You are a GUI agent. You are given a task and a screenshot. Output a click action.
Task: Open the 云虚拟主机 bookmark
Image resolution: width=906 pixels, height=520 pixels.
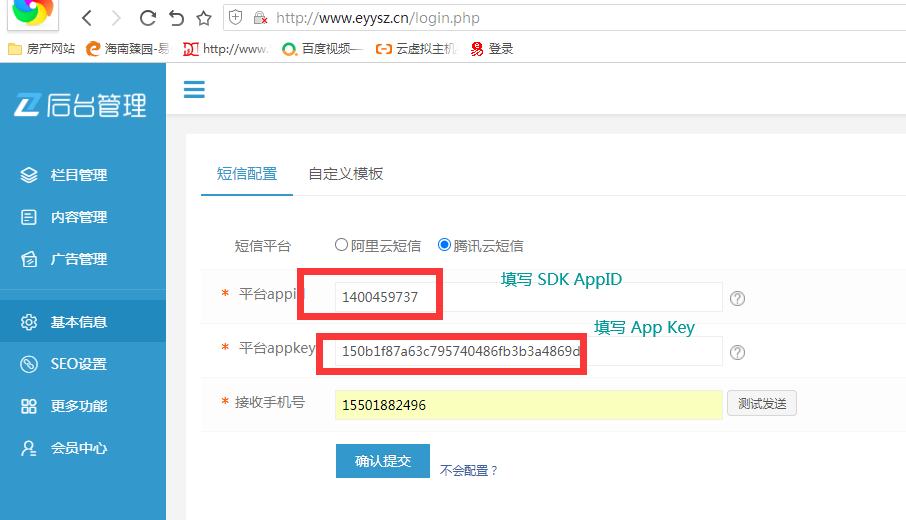[416, 49]
